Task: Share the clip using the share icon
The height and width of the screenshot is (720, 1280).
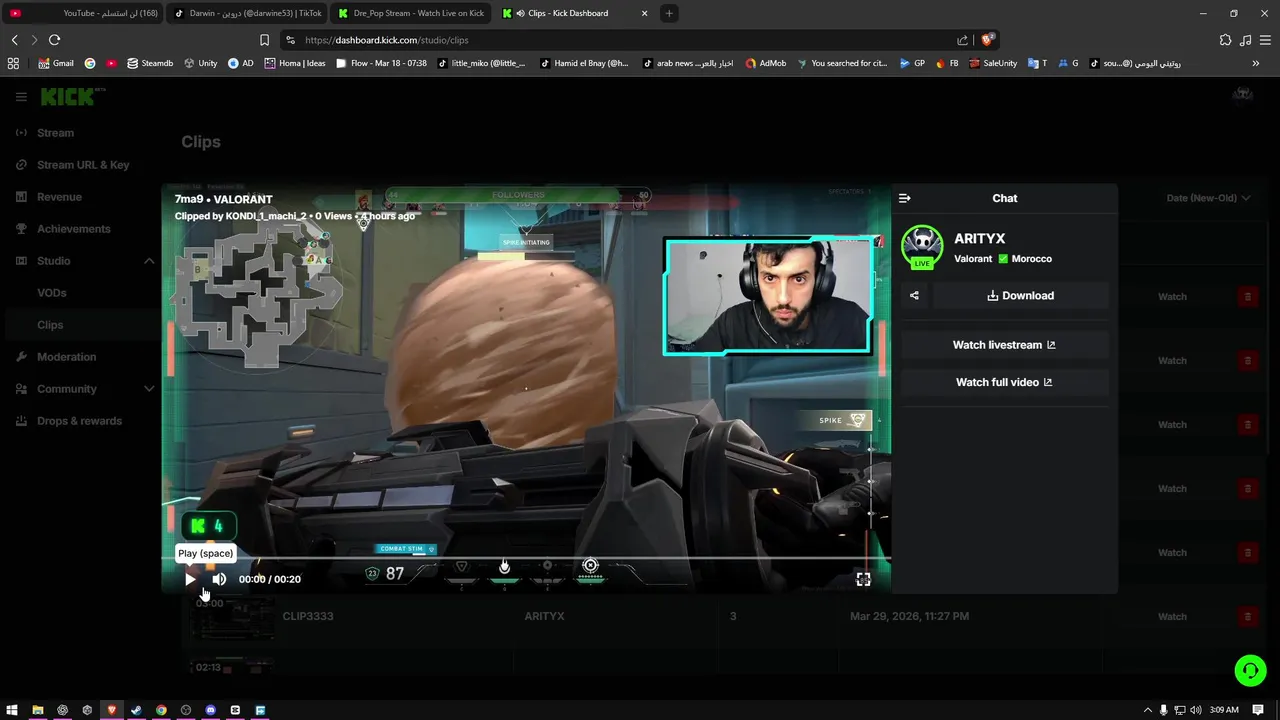Action: pyautogui.click(x=914, y=295)
